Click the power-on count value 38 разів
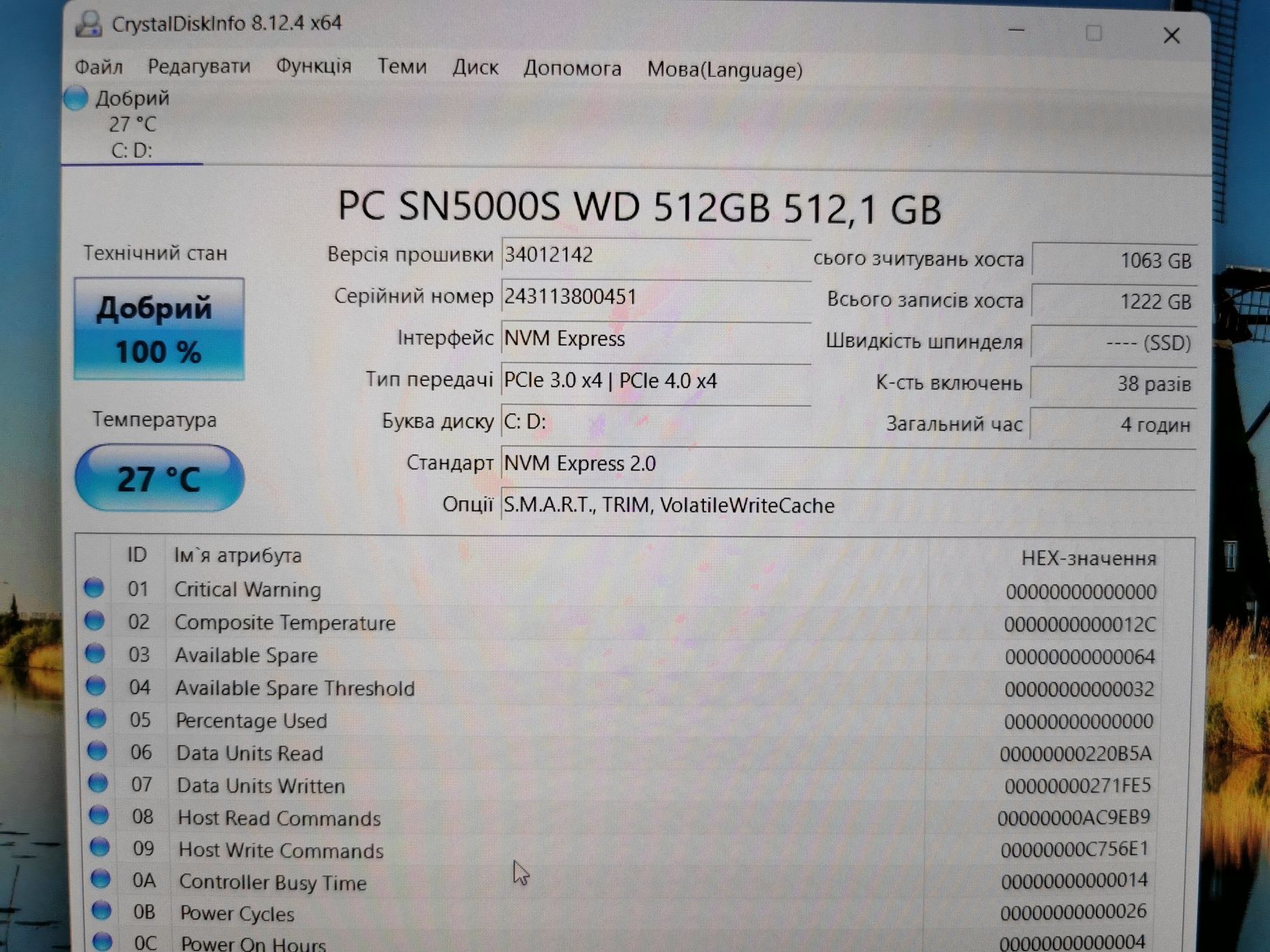This screenshot has height=952, width=1270. pyautogui.click(x=1114, y=383)
